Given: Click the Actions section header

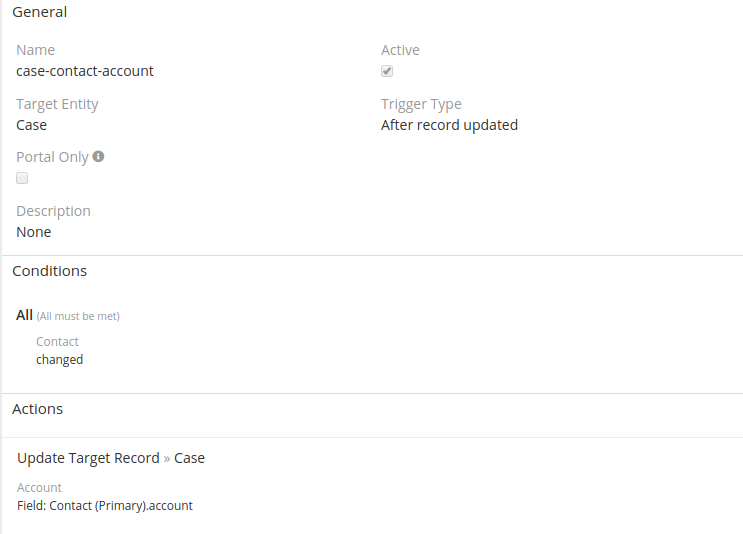Looking at the screenshot, I should coord(38,409).
